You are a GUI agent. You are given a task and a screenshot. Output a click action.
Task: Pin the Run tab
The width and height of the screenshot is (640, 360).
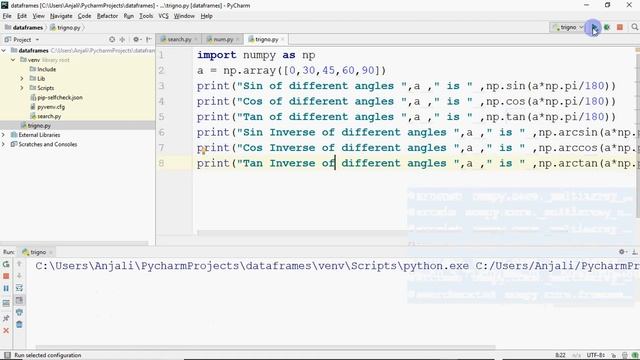(x=6, y=318)
